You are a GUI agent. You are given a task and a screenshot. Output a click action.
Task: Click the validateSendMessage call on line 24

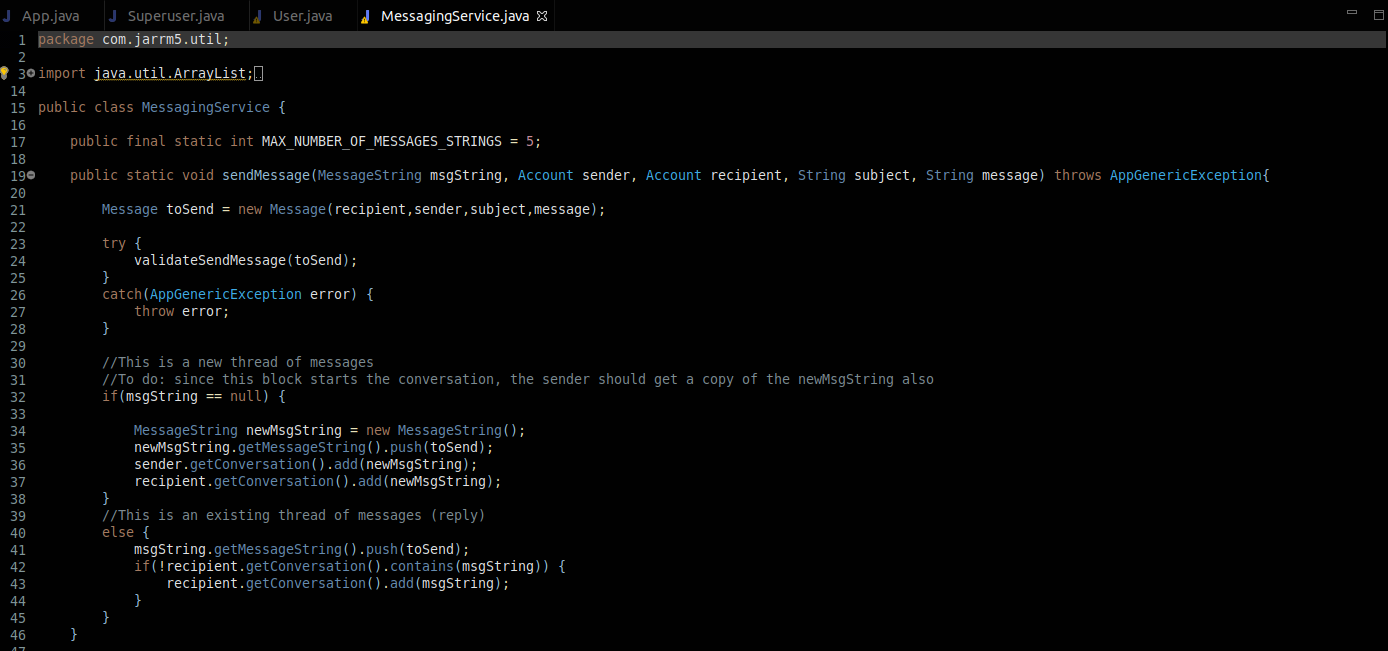point(210,260)
